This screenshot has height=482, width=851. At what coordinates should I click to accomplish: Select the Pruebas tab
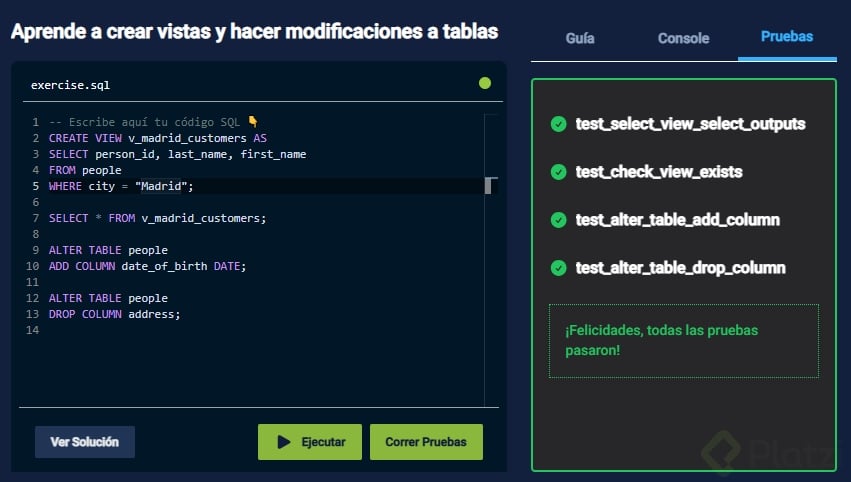pyautogui.click(x=786, y=37)
